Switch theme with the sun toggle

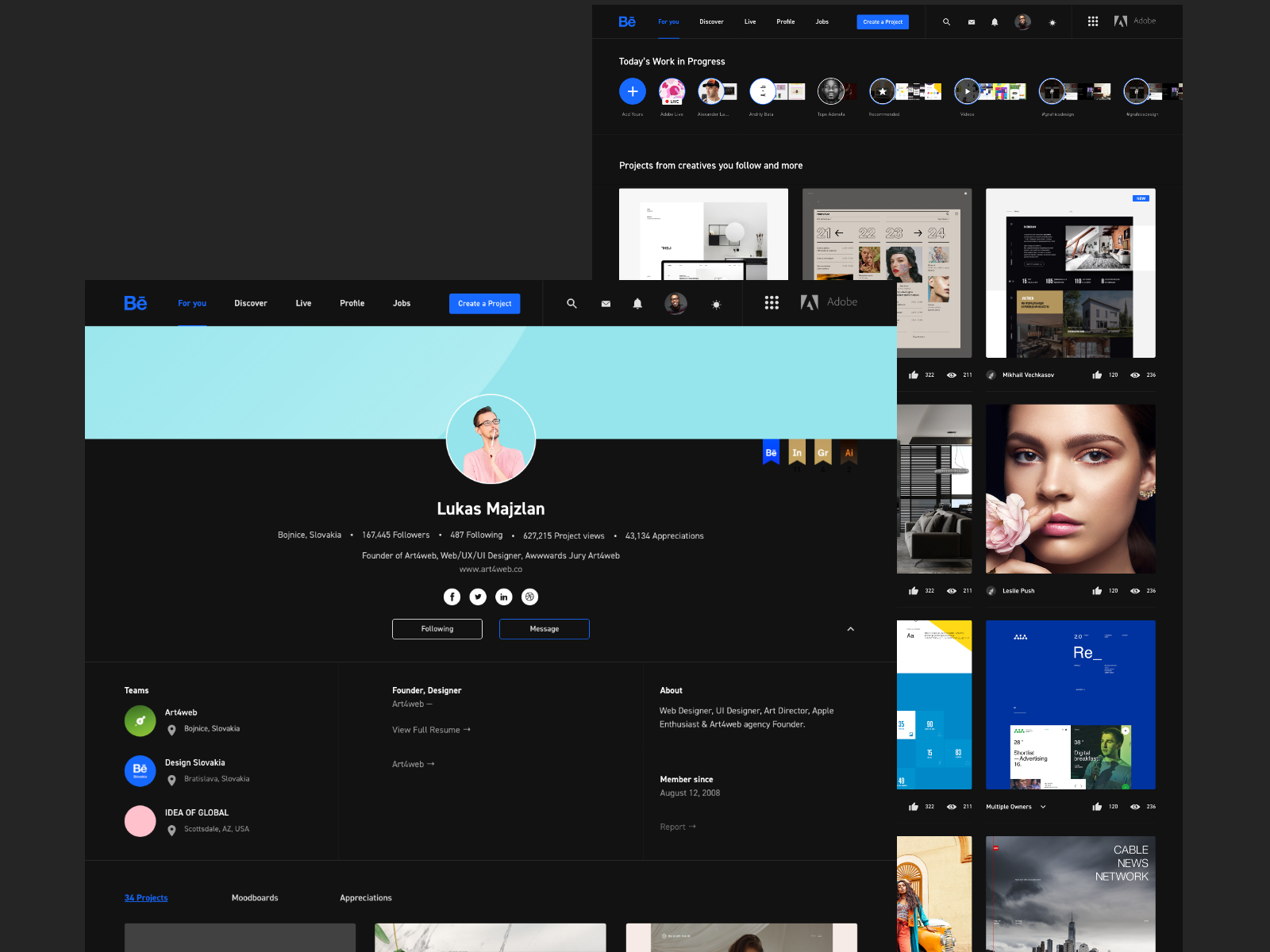pos(716,304)
